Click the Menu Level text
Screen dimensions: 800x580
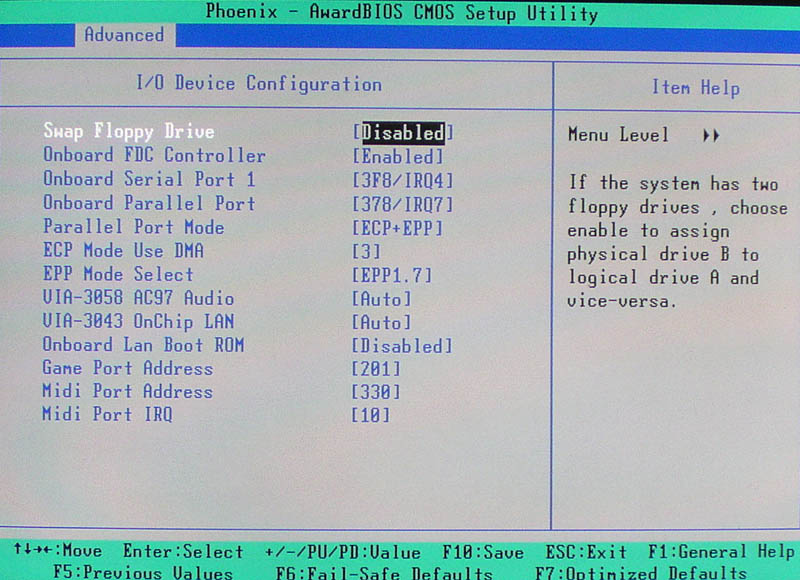(618, 135)
